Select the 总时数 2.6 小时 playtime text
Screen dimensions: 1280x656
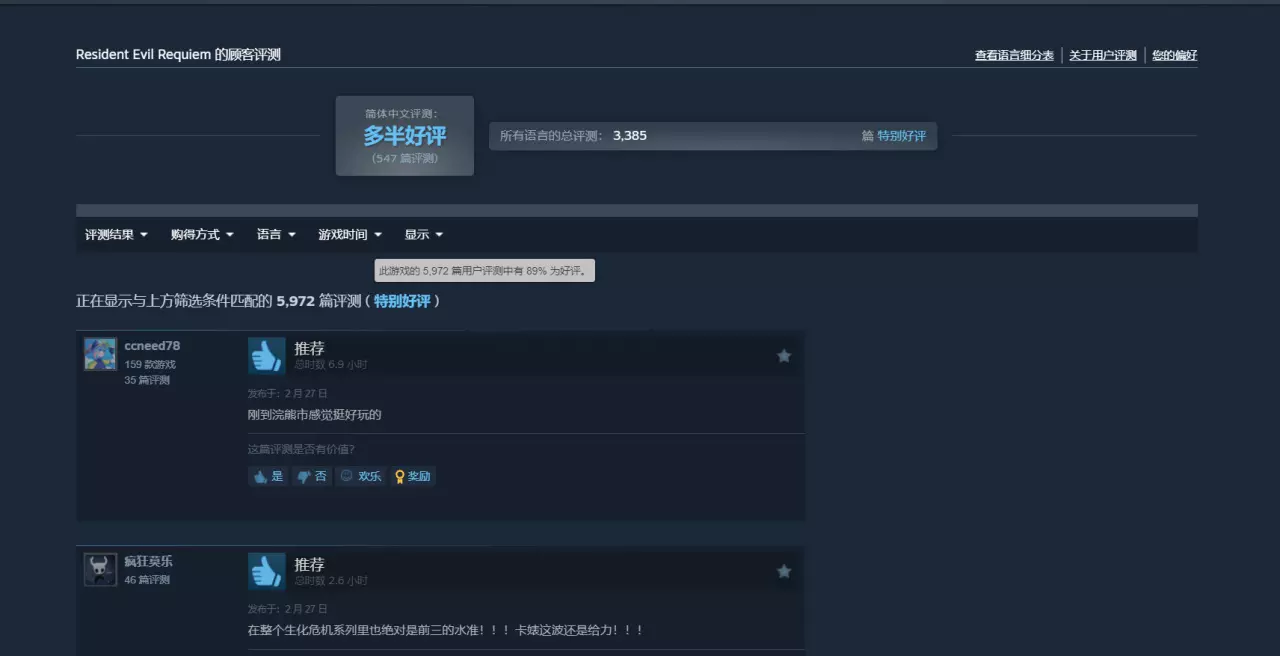coord(331,581)
